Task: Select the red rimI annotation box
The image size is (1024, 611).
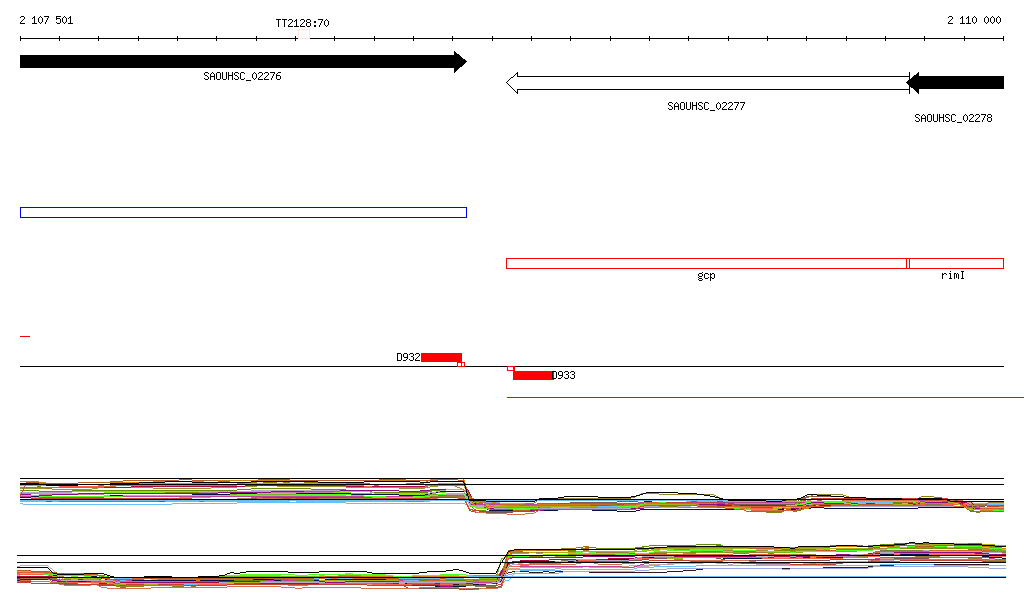Action: tap(956, 263)
